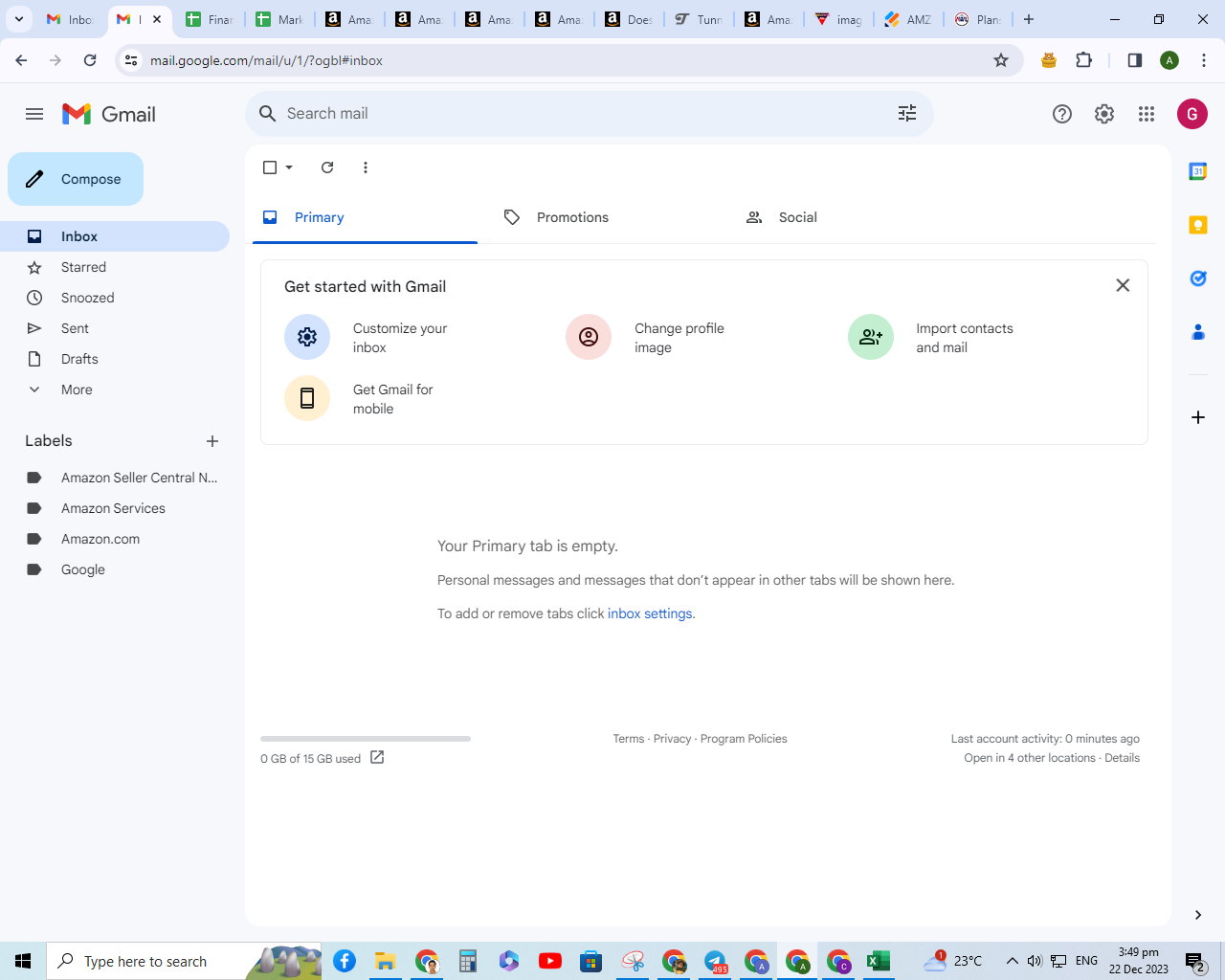Bookmark this page with the star icon

coord(1001,60)
